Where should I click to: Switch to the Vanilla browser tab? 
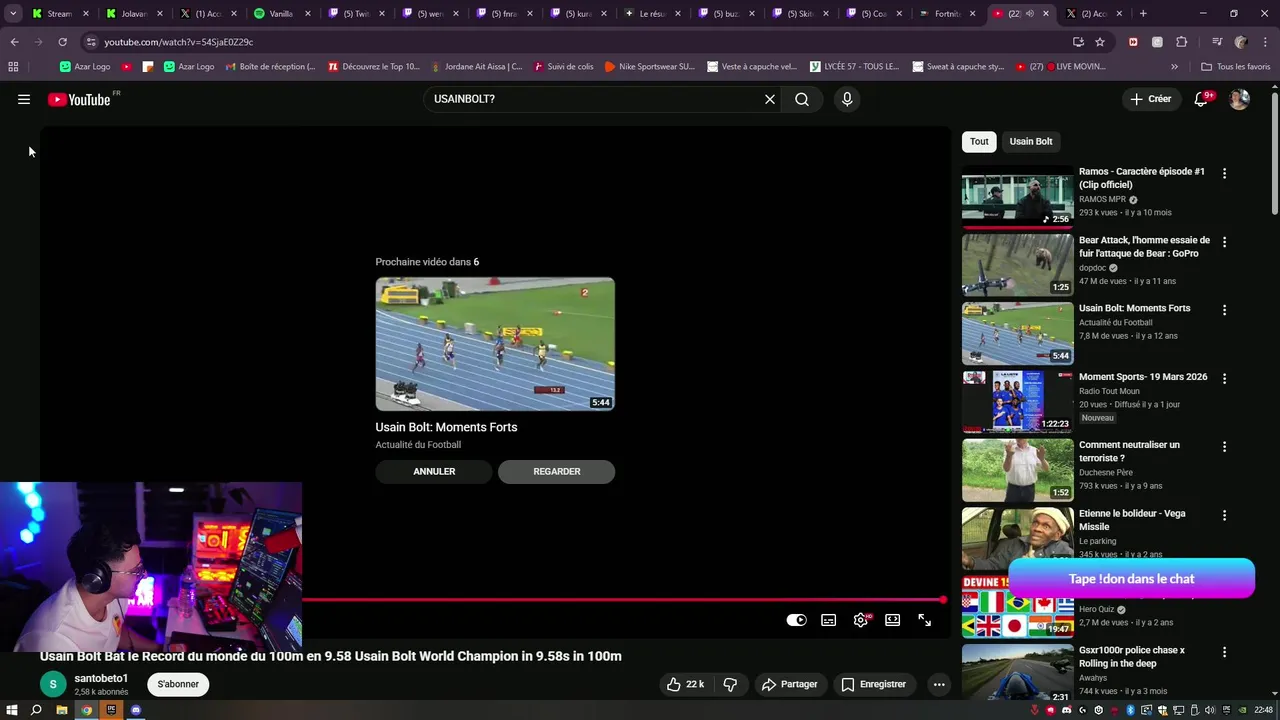coord(280,14)
